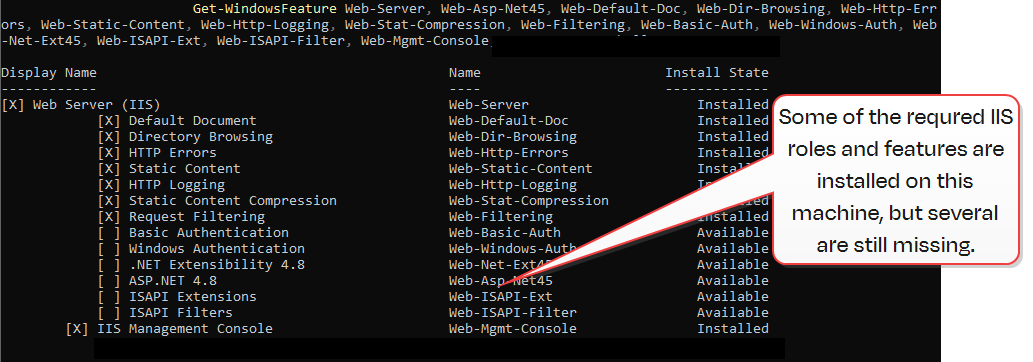Click the Request Filtering feature entry
1033x362 pixels.
point(196,217)
